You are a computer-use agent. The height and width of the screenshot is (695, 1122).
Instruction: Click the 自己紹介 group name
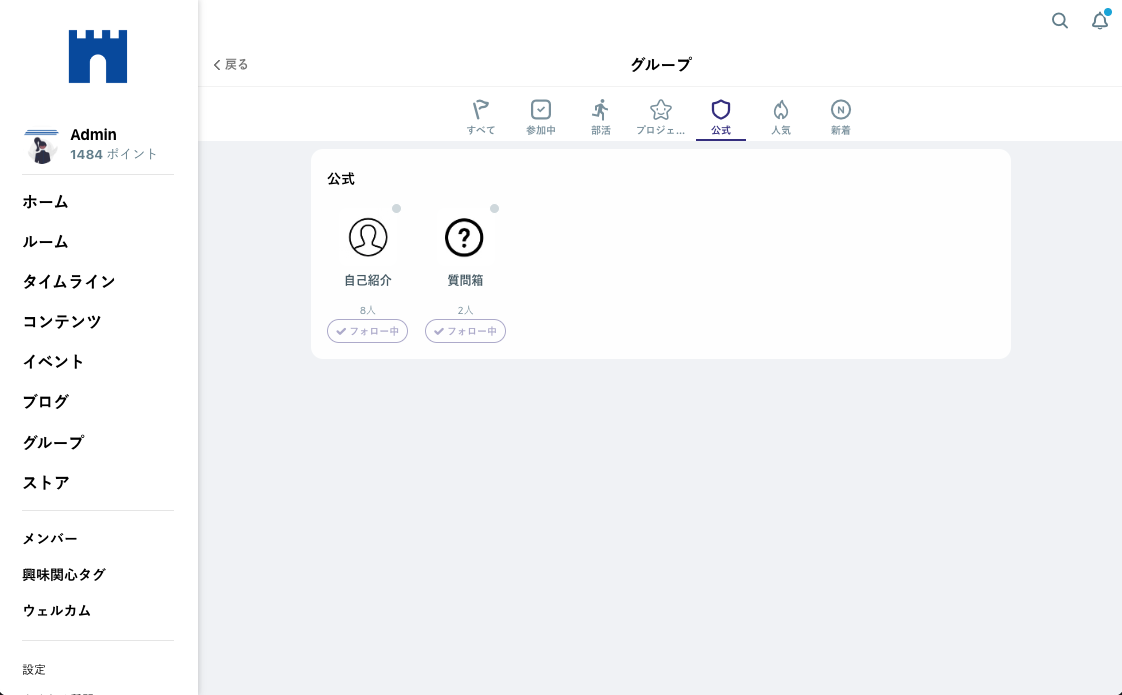(368, 281)
